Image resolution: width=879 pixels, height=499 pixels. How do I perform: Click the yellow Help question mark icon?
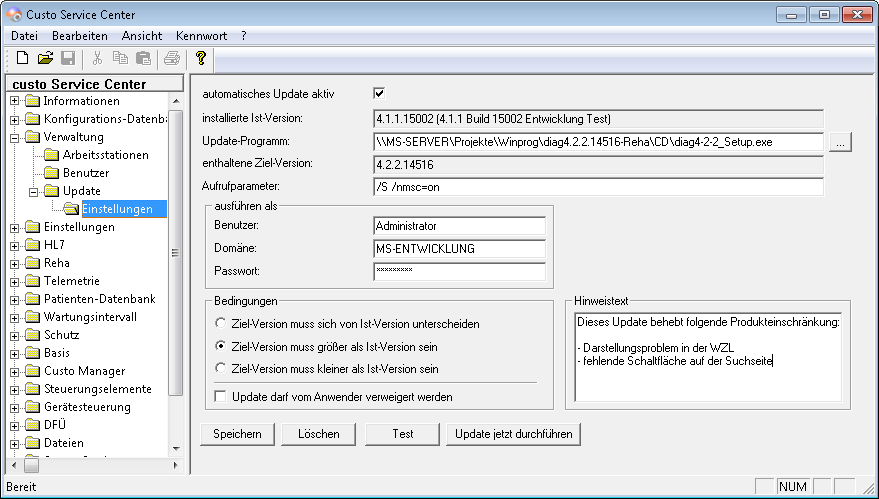tap(201, 57)
